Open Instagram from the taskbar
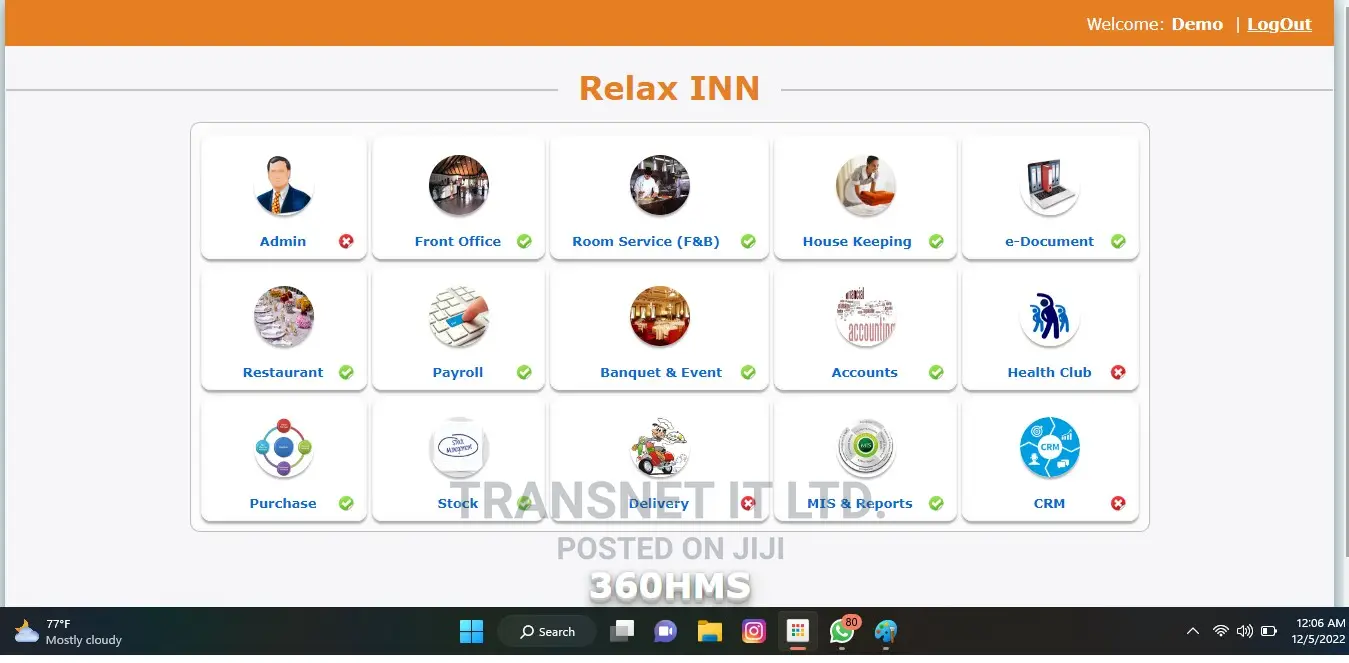This screenshot has height=663, width=1349. click(754, 632)
